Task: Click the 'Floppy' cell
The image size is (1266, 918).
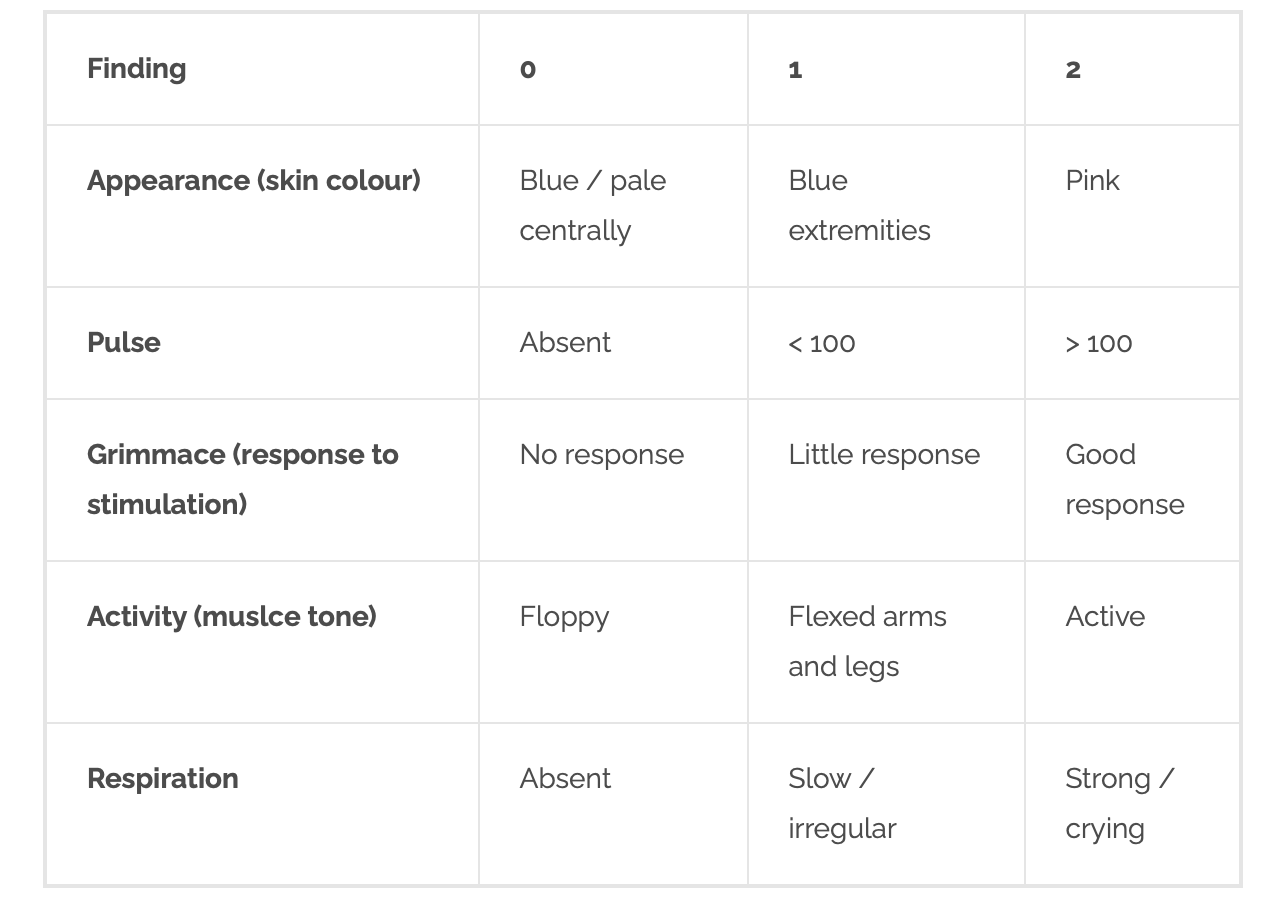Action: pyautogui.click(x=564, y=617)
